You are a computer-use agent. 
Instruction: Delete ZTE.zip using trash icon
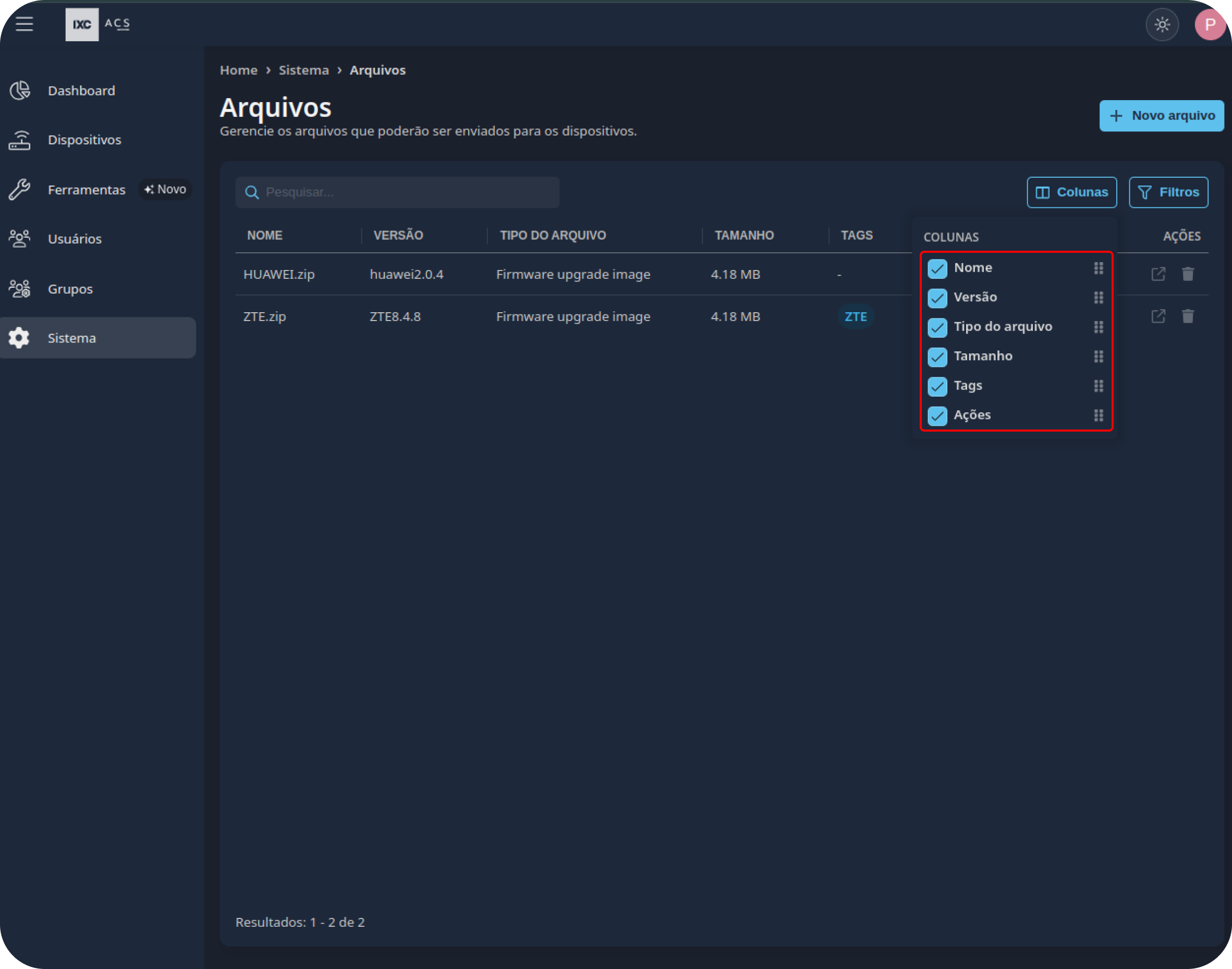[x=1188, y=316]
